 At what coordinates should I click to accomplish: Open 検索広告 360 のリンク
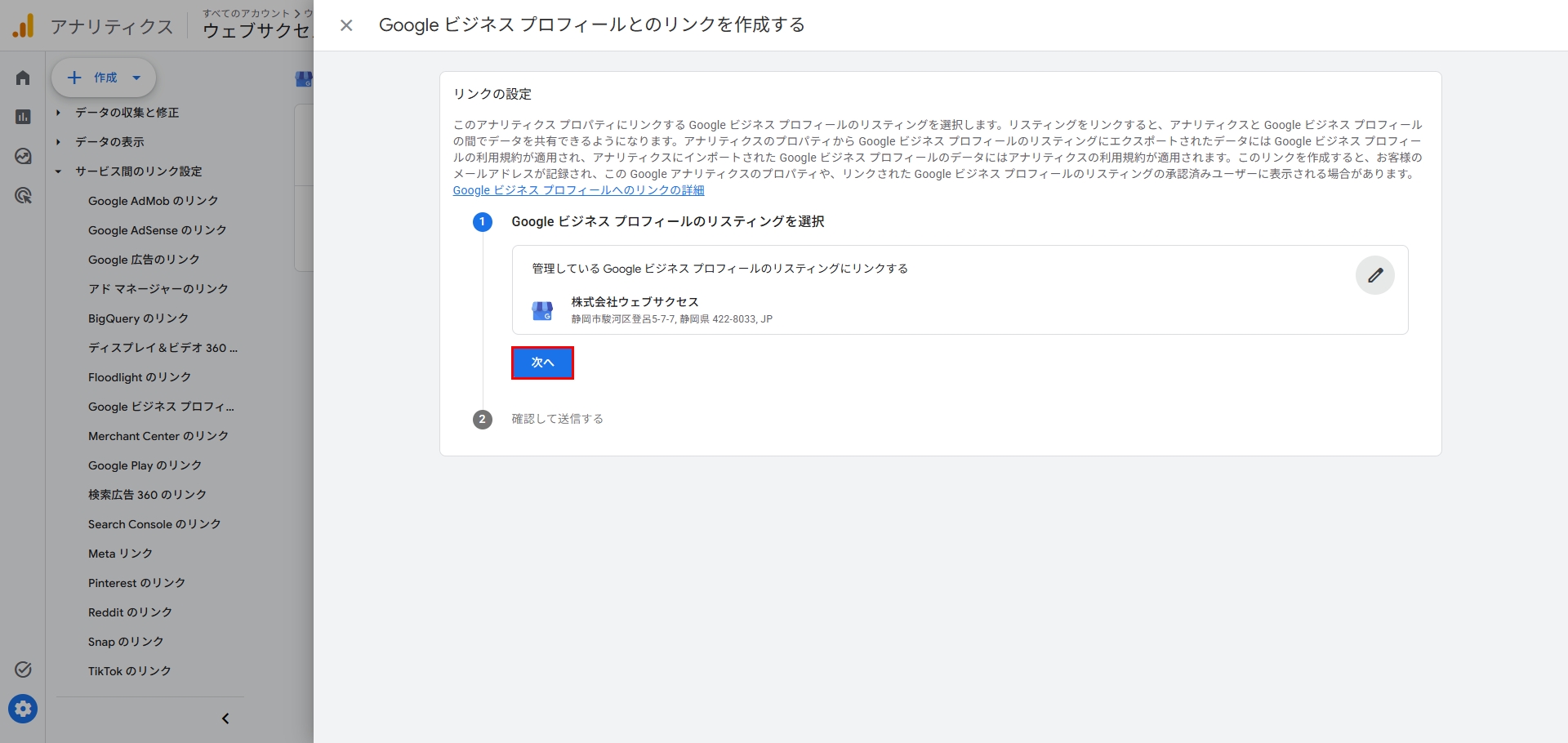(147, 495)
